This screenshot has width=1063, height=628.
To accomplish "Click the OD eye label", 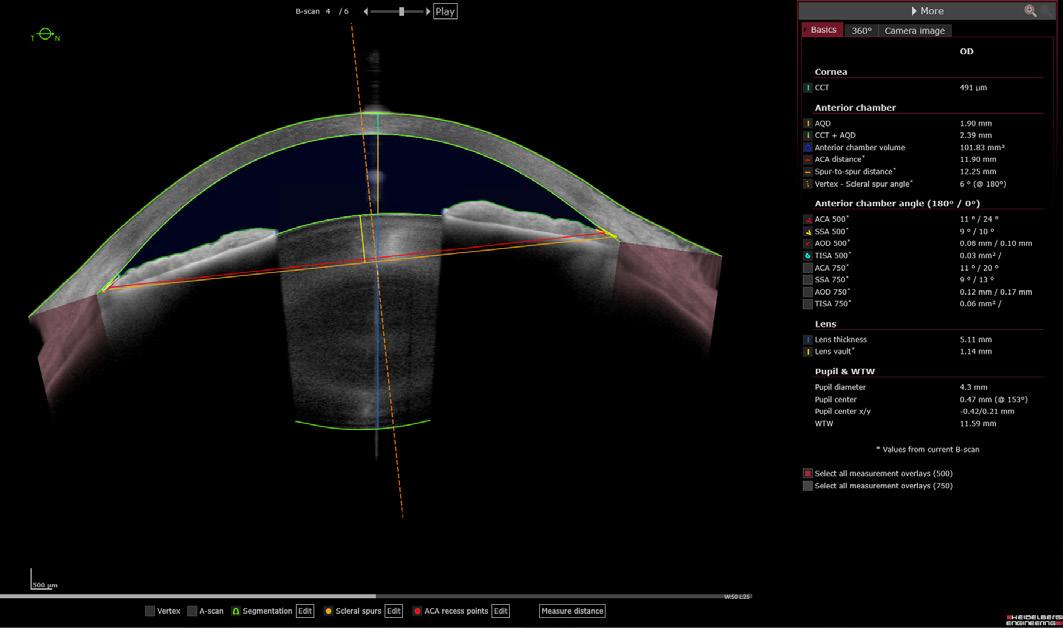I will [x=966, y=52].
